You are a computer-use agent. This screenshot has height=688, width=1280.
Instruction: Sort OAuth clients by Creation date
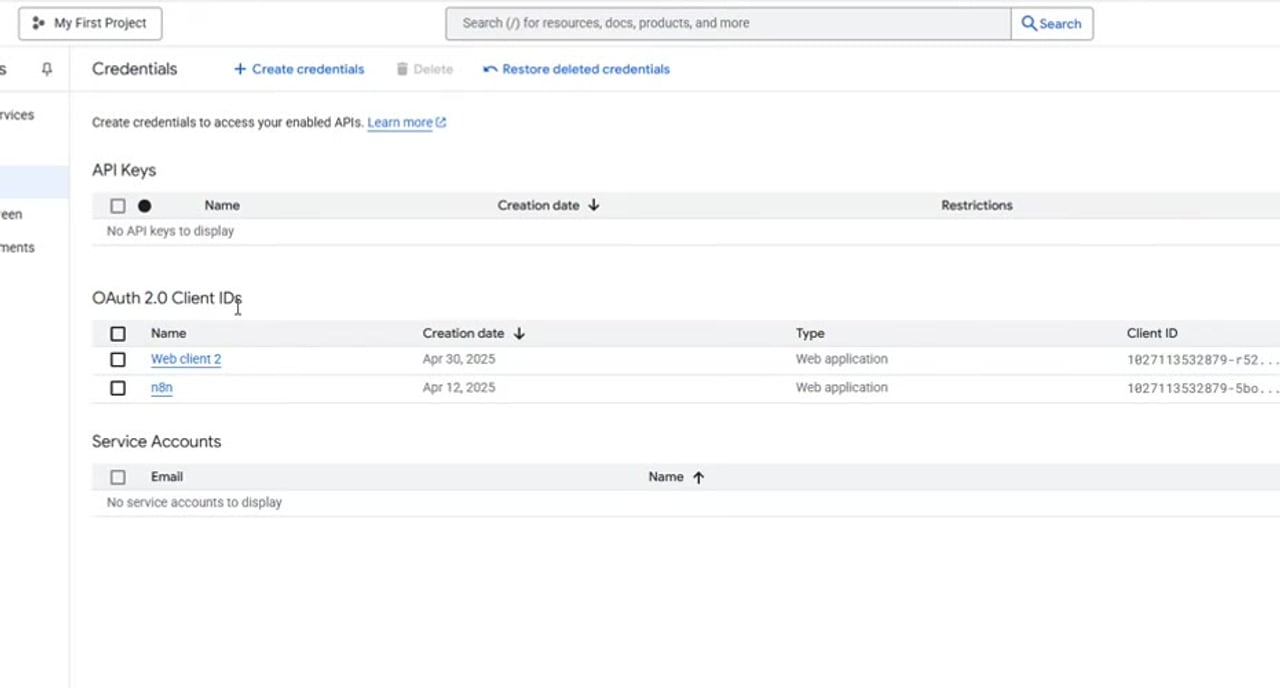(463, 333)
